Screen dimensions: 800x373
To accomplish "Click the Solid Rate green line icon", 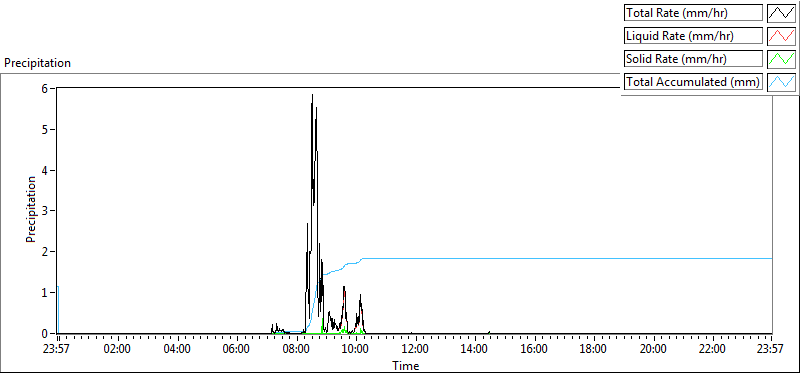I will [781, 59].
